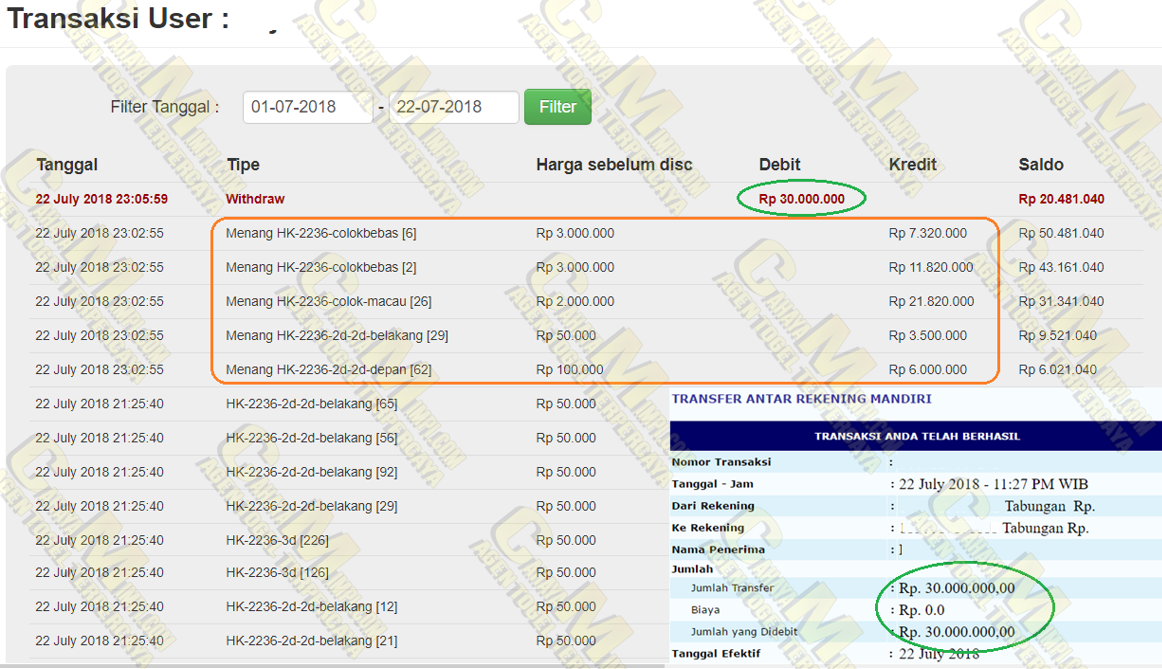Click the start date field showing 01-07-2018

(x=307, y=107)
